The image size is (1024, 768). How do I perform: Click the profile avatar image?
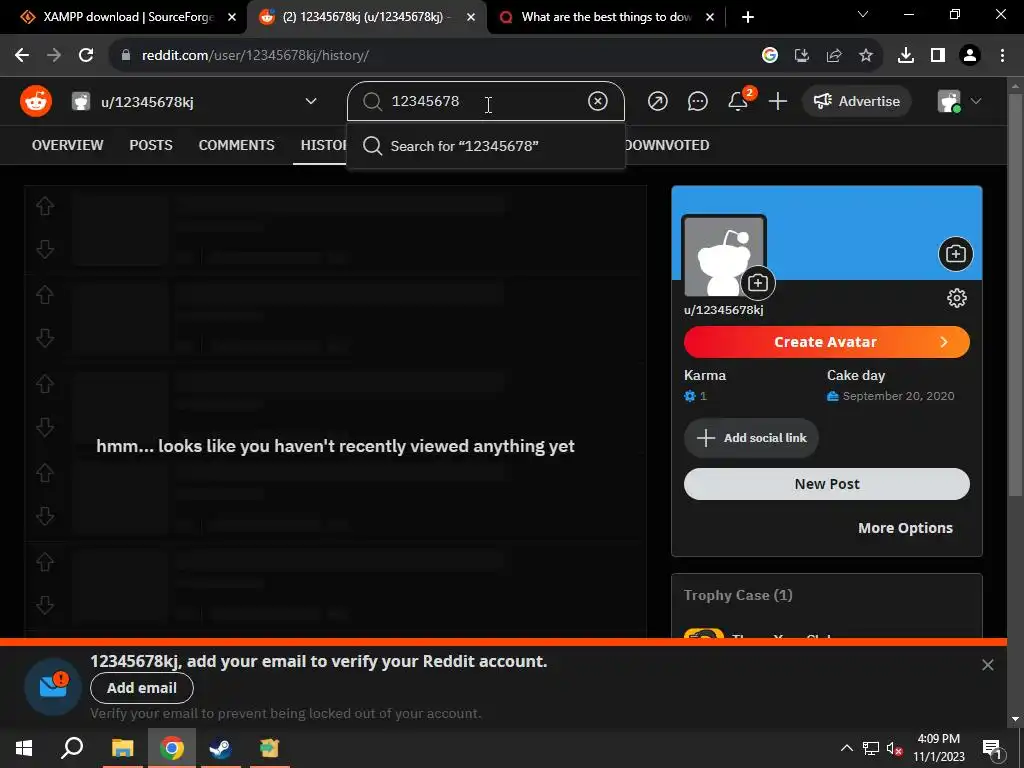[724, 256]
